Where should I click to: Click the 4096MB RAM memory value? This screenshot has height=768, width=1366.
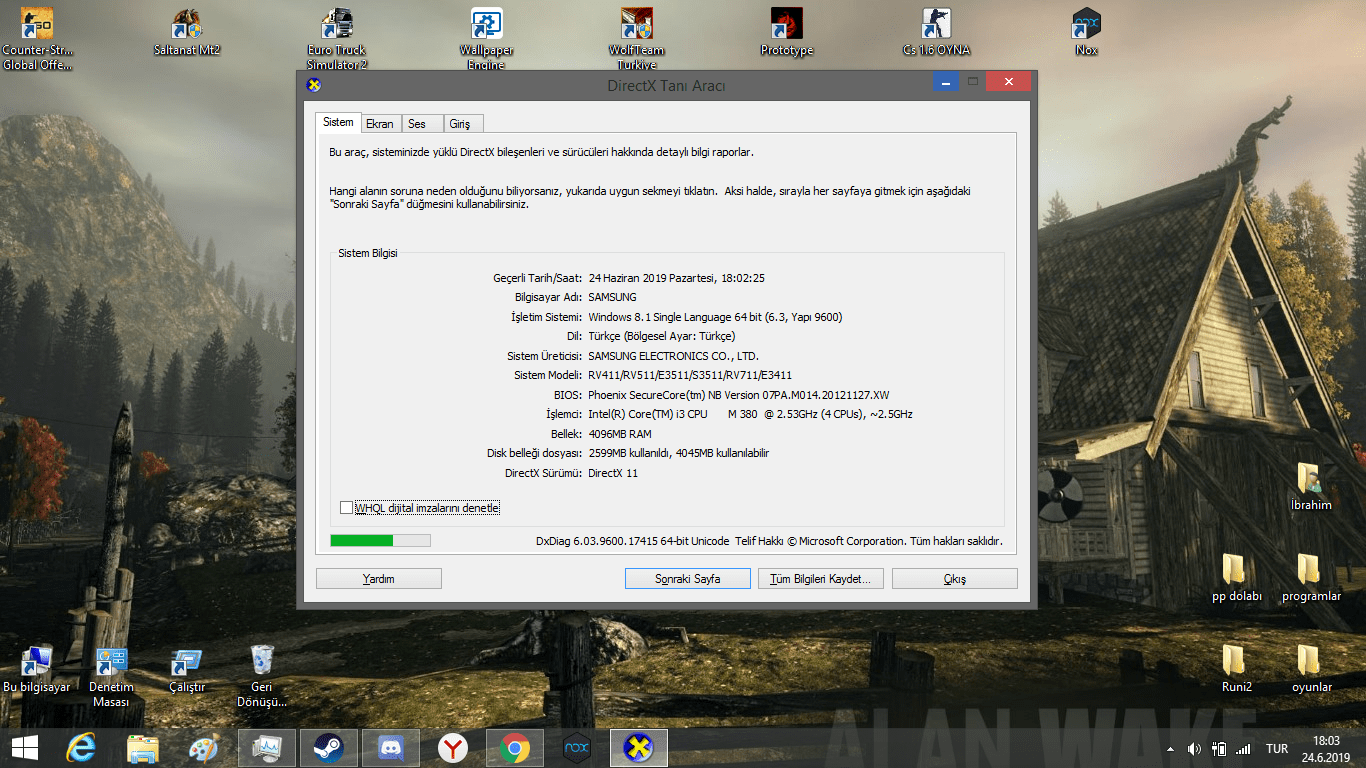pyautogui.click(x=619, y=434)
